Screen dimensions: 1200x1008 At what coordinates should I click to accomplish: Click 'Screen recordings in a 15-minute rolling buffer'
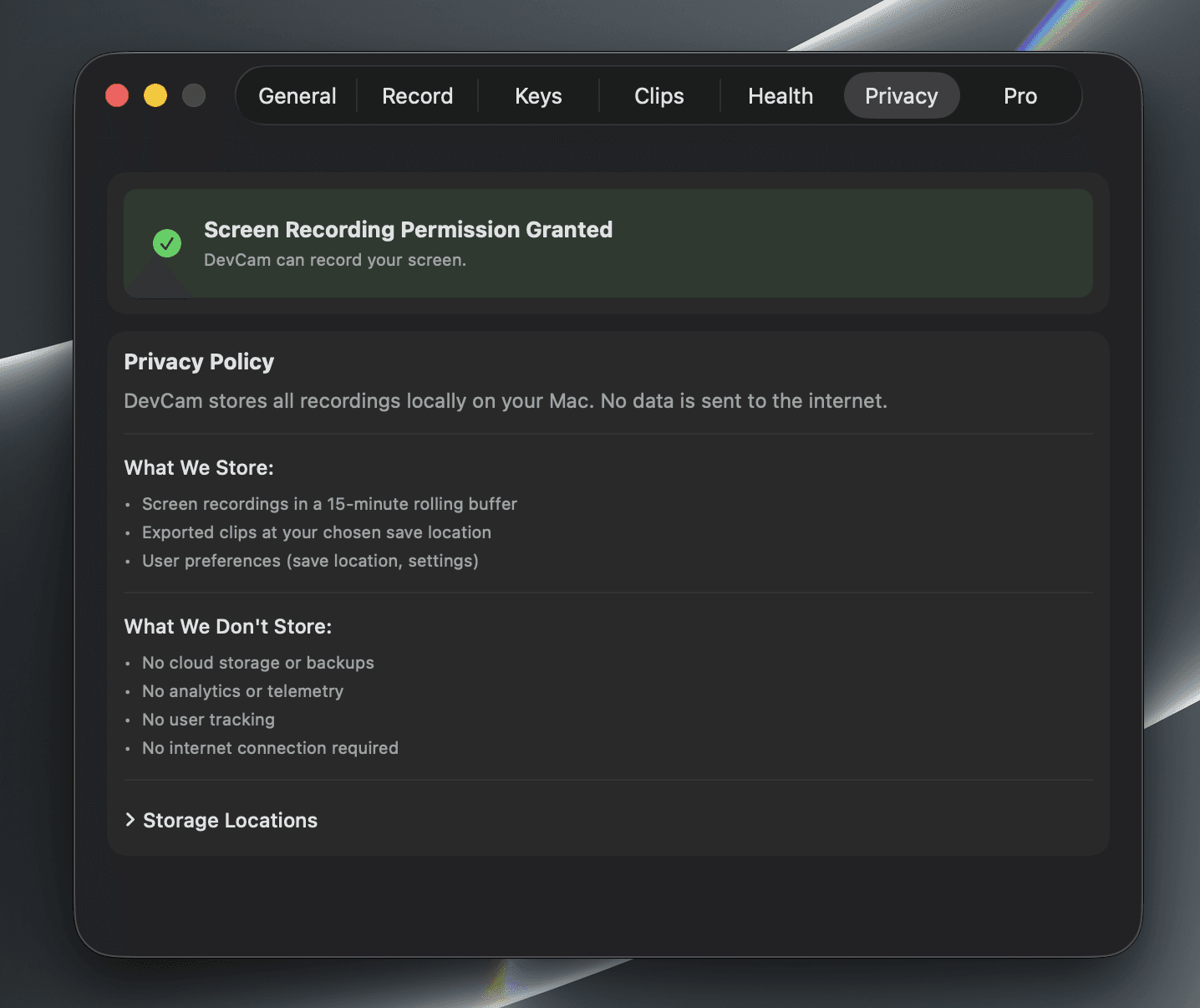(329, 504)
